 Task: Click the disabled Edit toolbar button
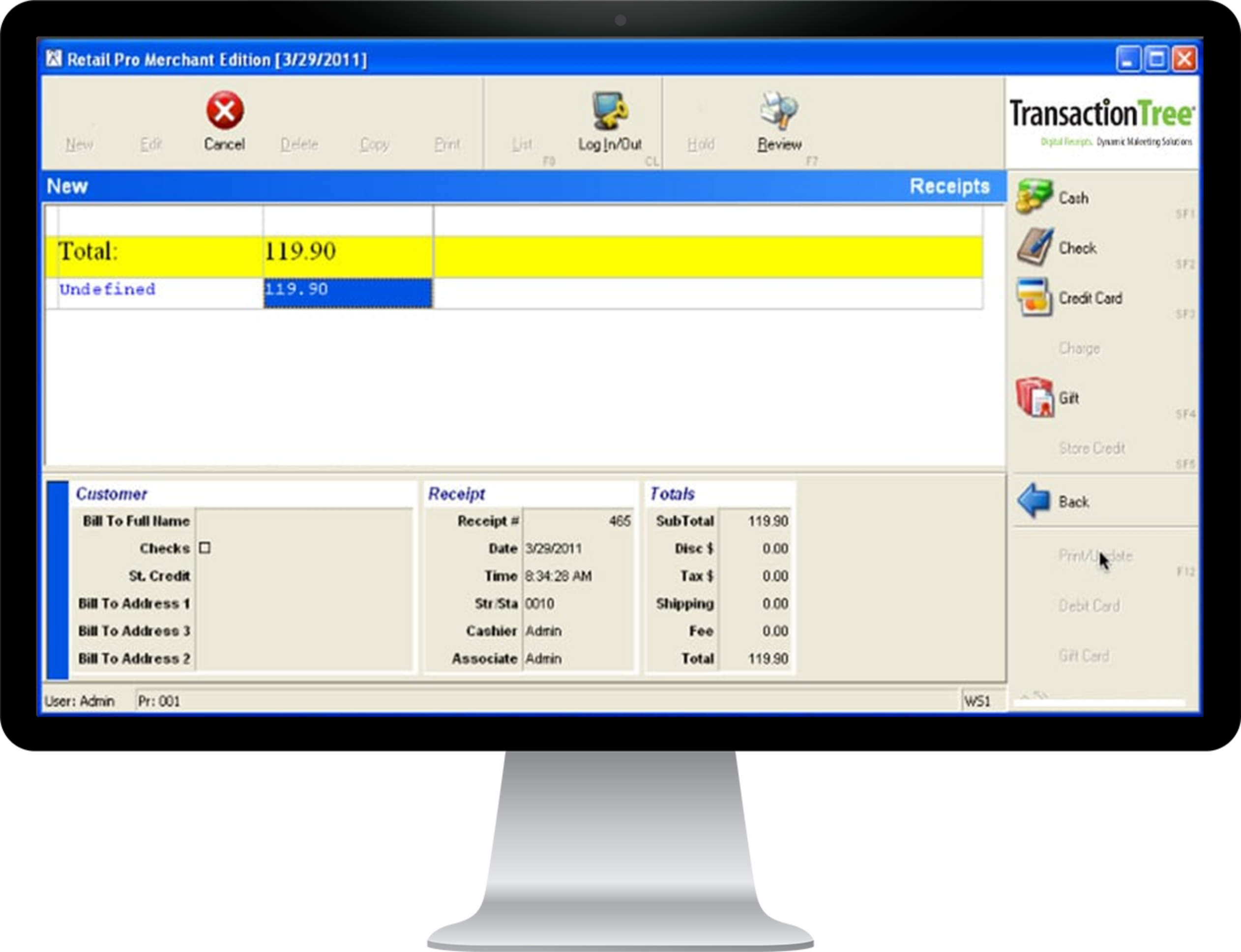click(x=151, y=145)
